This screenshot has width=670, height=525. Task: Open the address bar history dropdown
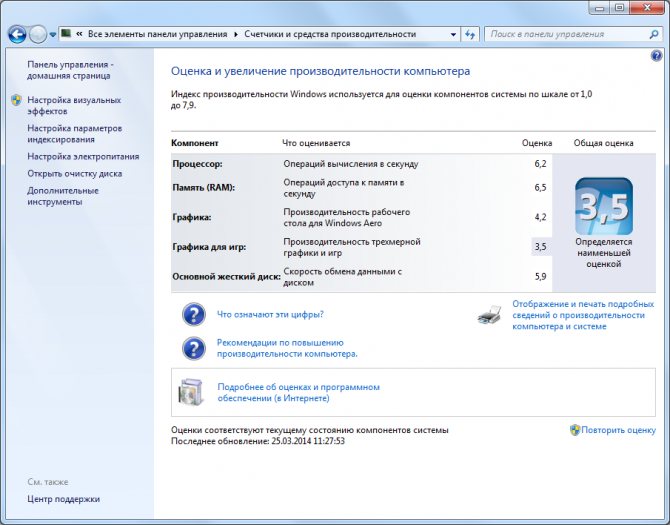point(453,34)
